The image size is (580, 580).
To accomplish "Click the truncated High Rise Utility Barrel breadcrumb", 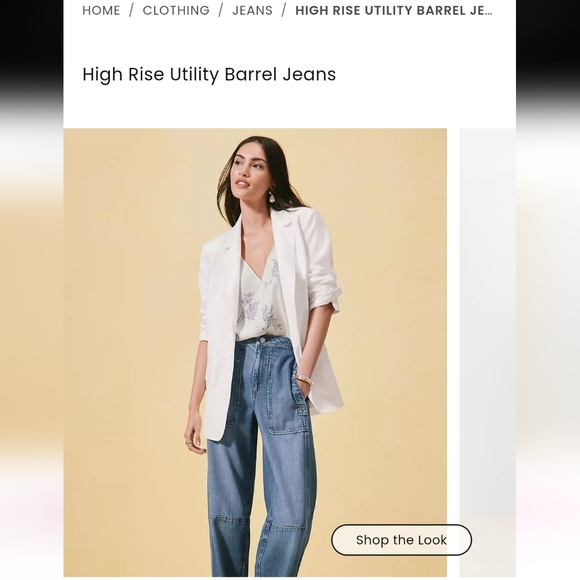I will coord(394,10).
